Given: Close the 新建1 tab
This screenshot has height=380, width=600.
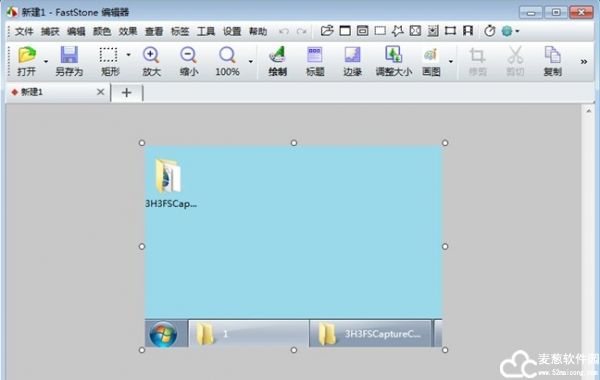Looking at the screenshot, I should point(100,92).
